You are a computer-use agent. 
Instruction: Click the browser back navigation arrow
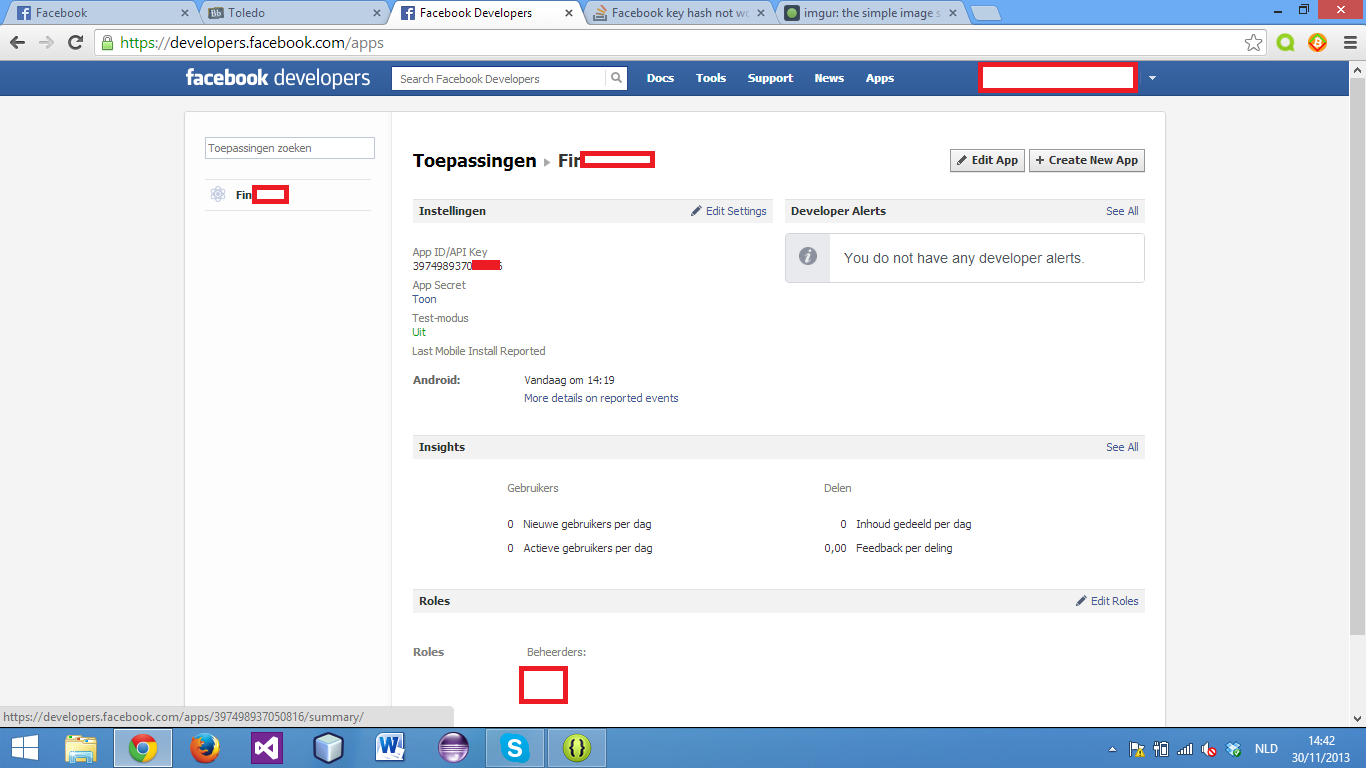(17, 43)
